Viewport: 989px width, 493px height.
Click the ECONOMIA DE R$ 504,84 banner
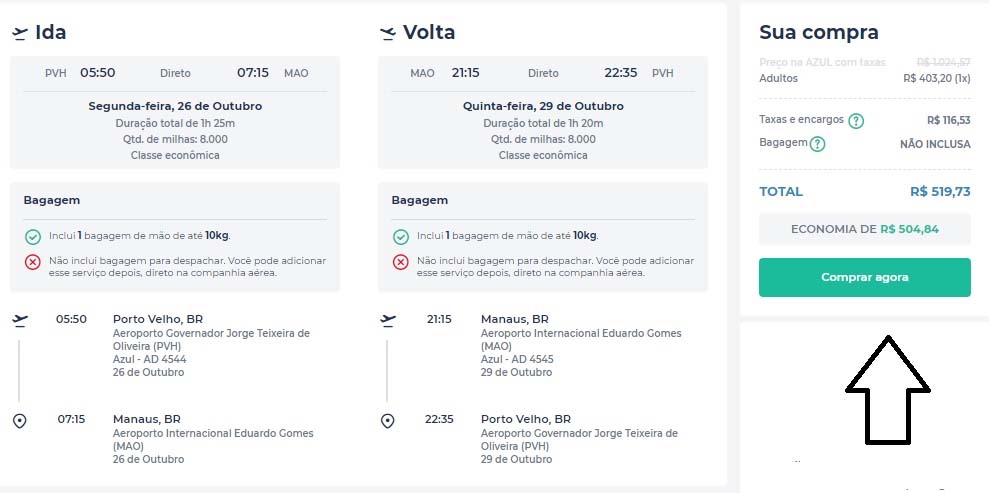pos(865,229)
